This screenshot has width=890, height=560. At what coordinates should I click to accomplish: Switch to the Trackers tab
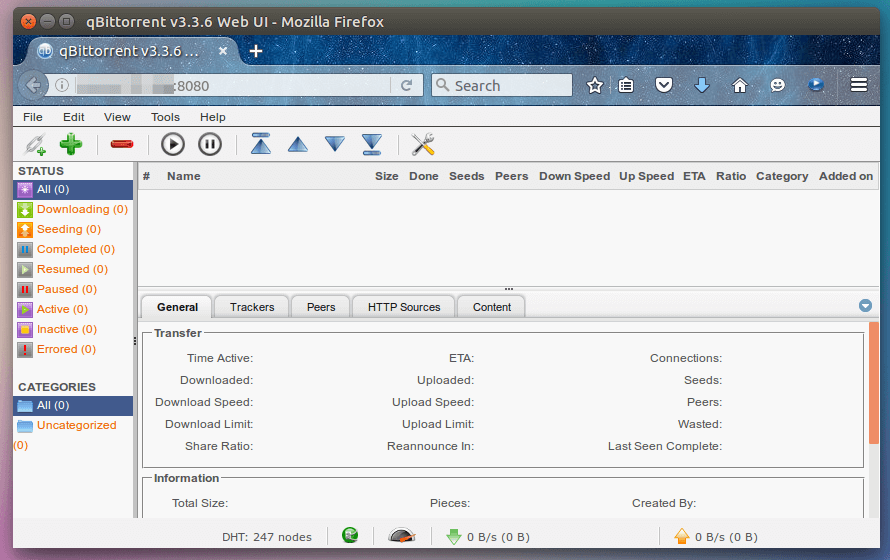252,307
